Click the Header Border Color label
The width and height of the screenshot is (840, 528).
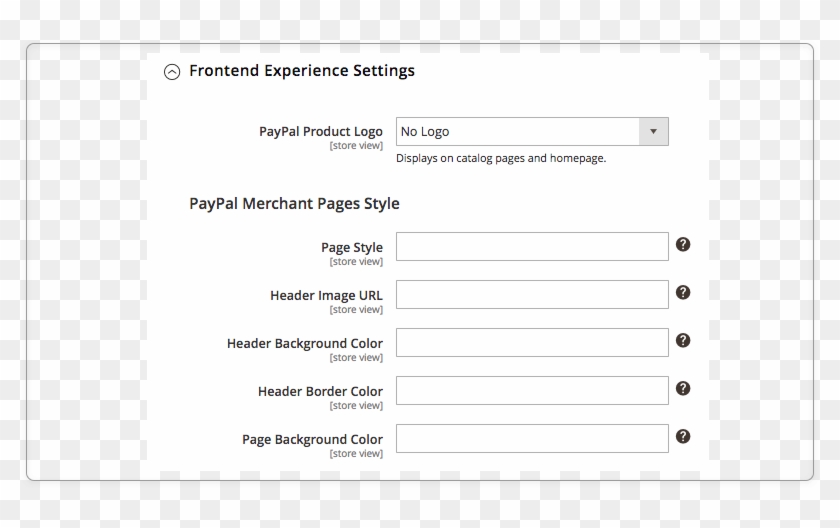click(320, 391)
